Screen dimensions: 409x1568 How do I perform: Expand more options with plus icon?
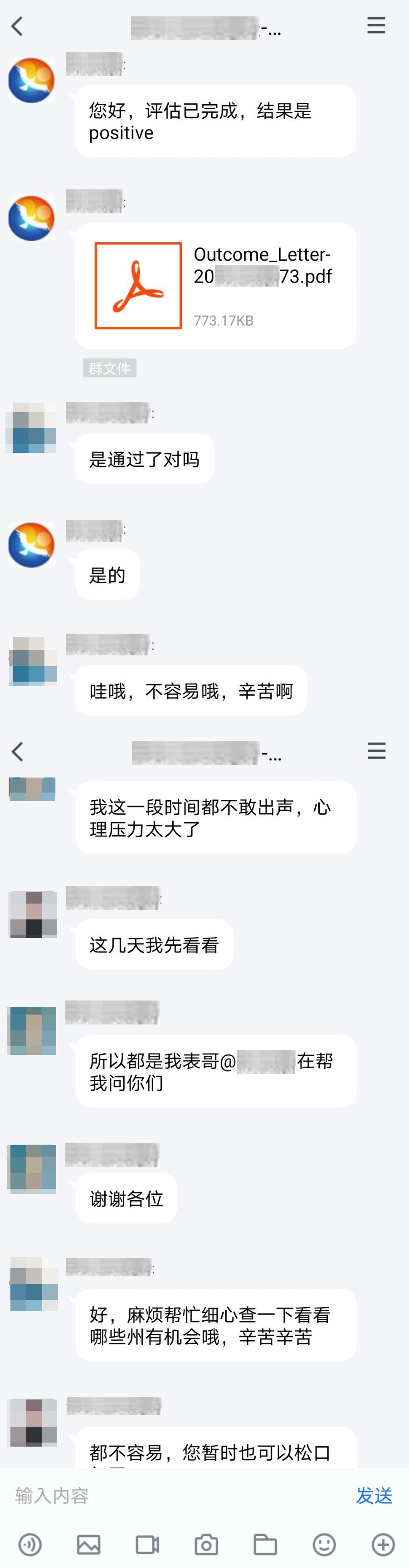tap(383, 1544)
